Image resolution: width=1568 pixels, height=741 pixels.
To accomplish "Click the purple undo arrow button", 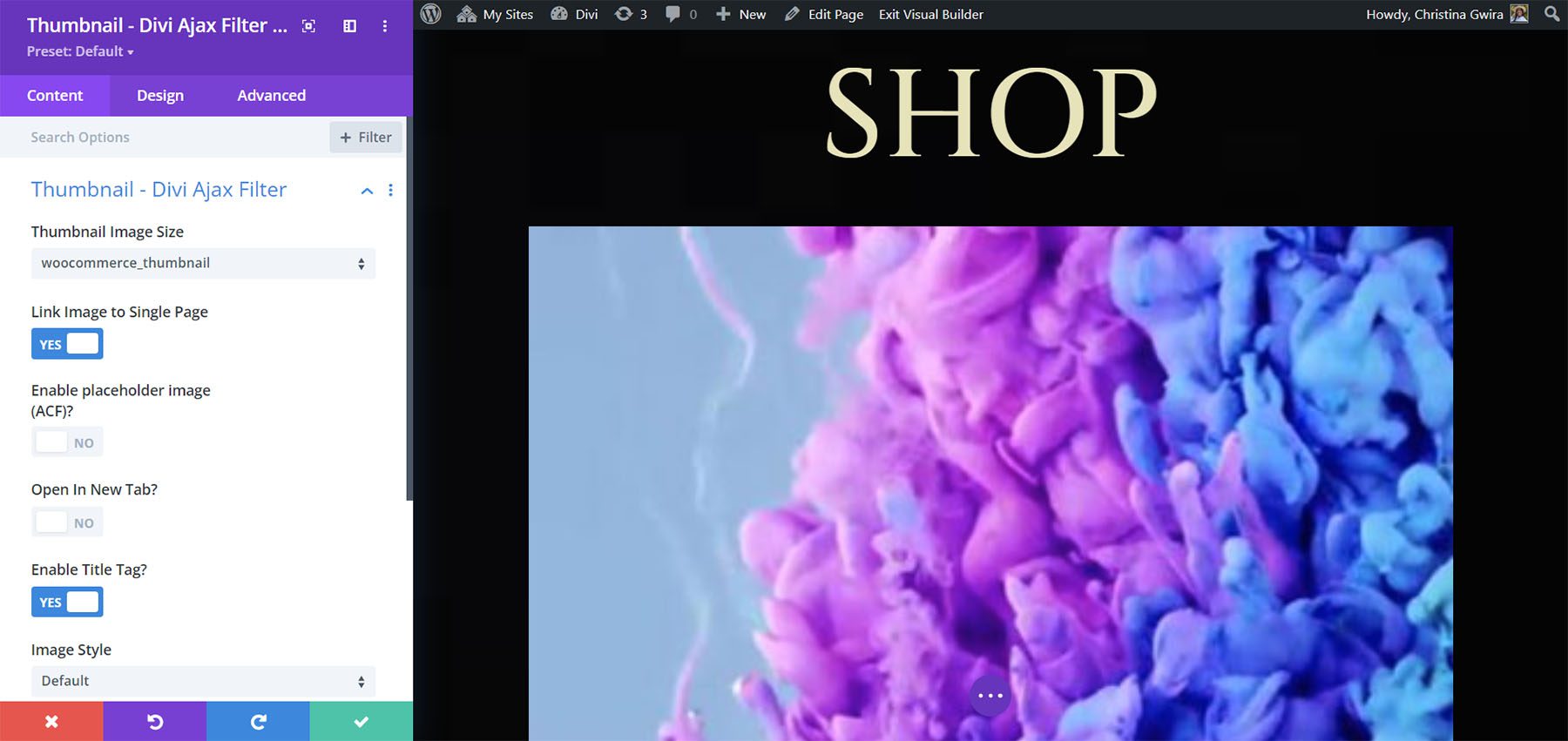I will point(155,721).
